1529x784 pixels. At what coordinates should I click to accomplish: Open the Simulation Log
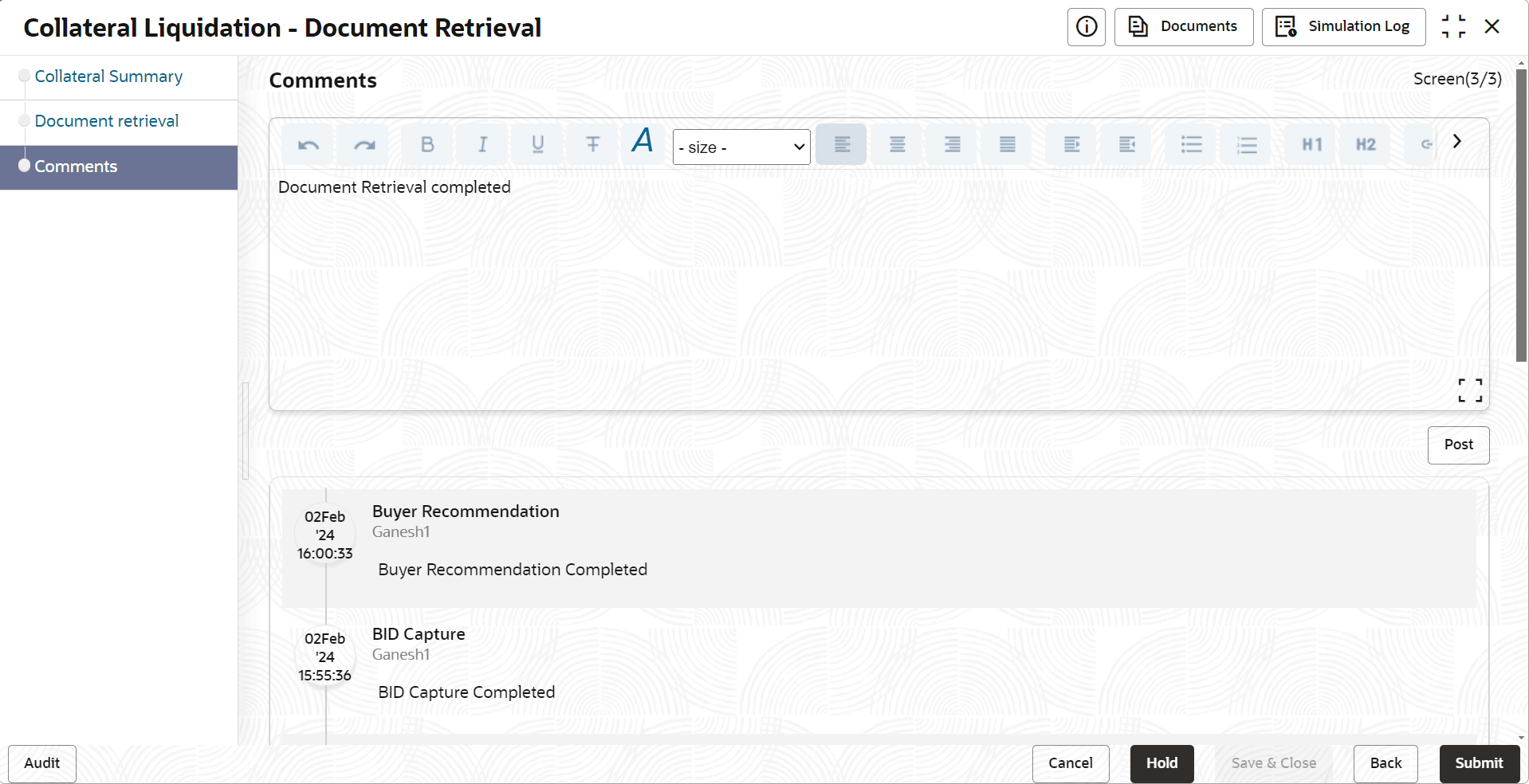[x=1344, y=27]
